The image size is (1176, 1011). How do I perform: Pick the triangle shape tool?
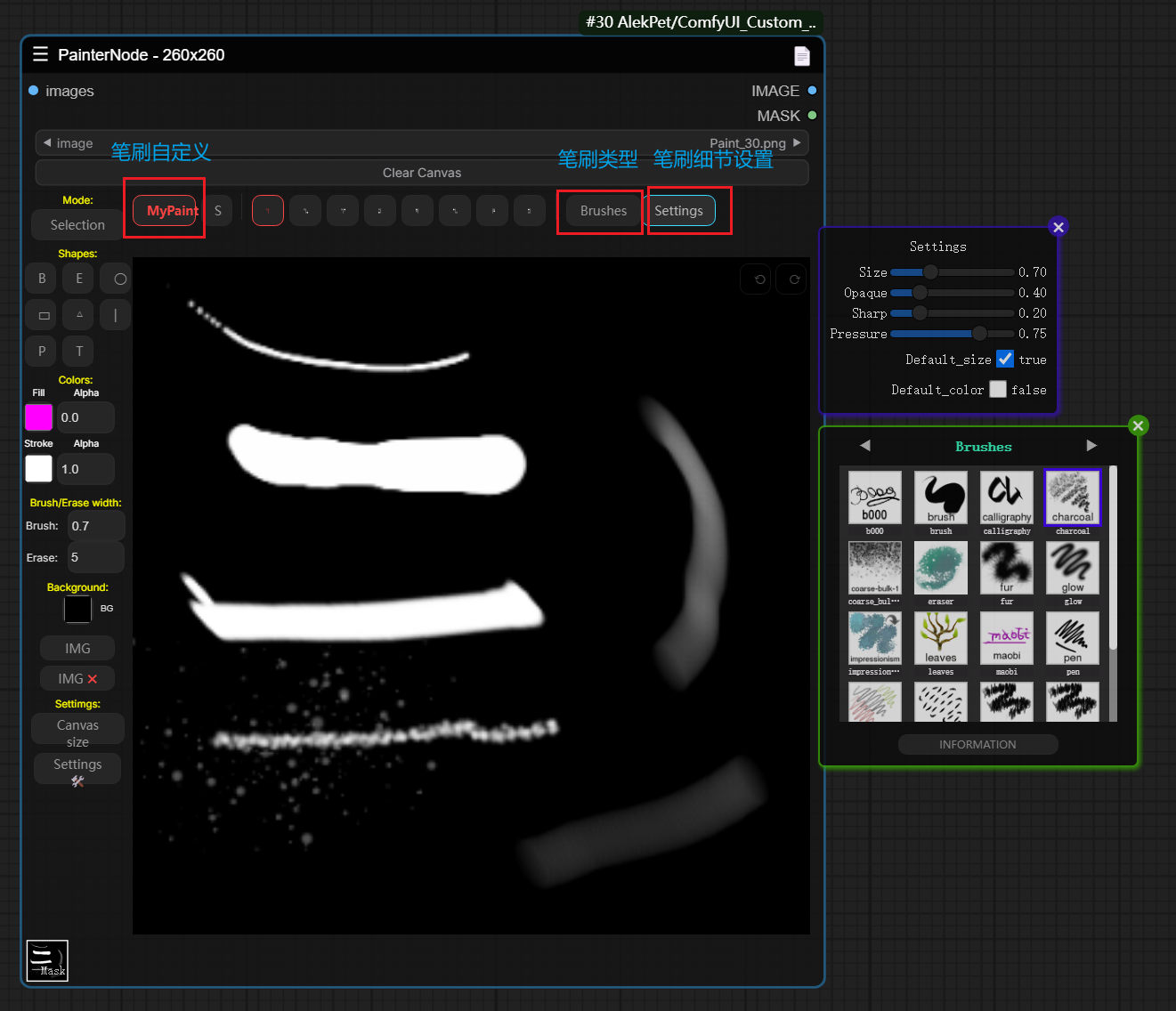[x=79, y=315]
